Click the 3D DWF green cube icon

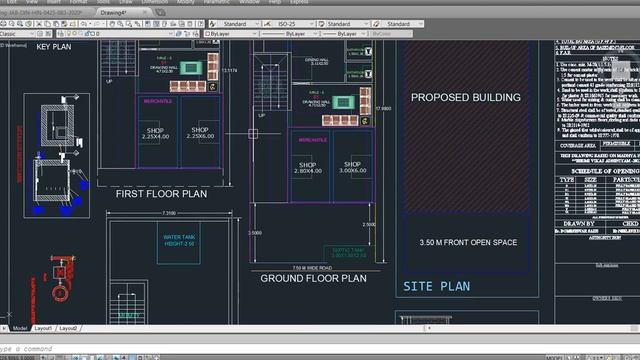(x=29, y=24)
